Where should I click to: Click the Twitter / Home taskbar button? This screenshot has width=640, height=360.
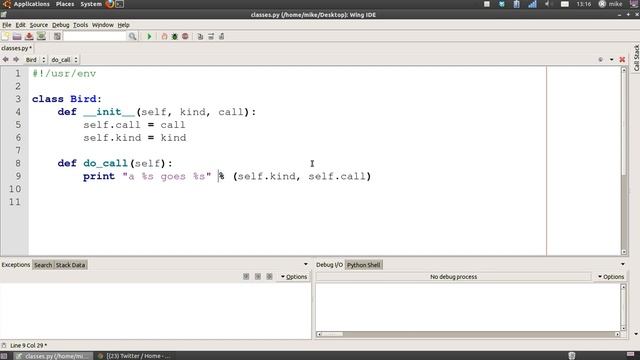click(x=135, y=356)
